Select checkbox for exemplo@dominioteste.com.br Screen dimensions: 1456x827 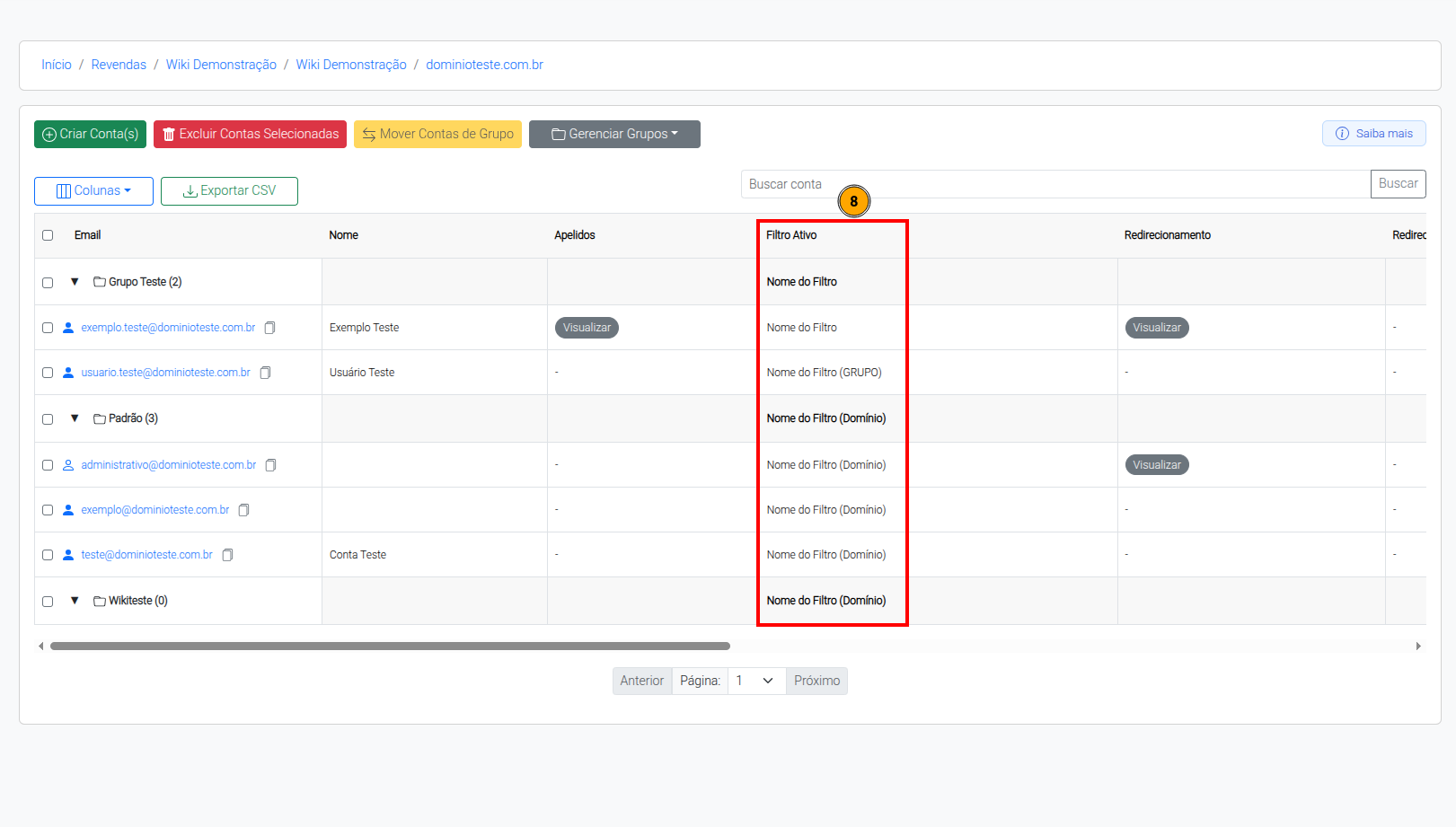click(x=48, y=510)
